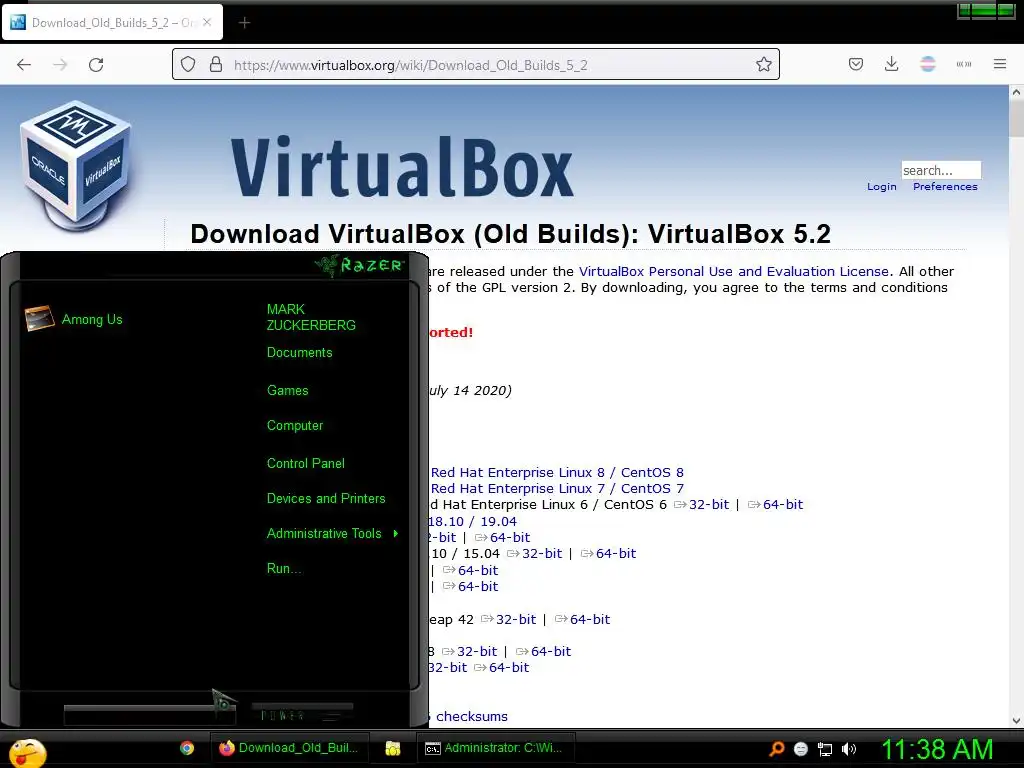Image resolution: width=1024 pixels, height=768 pixels.
Task: Open the Firefox downloads panel
Action: point(891,64)
